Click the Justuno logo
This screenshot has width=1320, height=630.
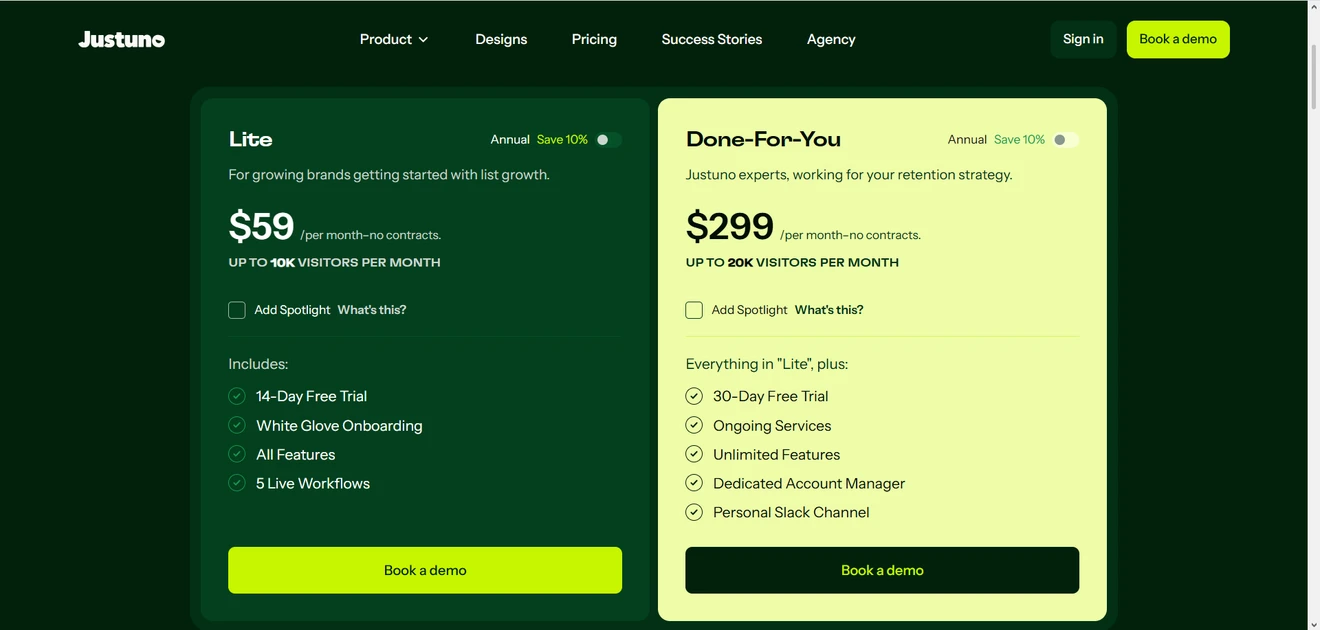click(x=122, y=39)
